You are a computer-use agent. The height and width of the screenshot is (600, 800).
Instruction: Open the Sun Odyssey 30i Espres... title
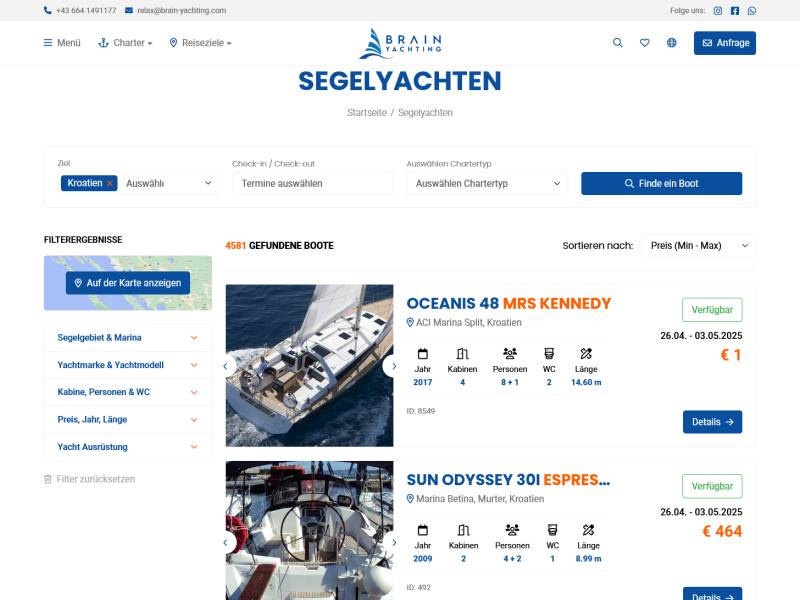coord(508,480)
